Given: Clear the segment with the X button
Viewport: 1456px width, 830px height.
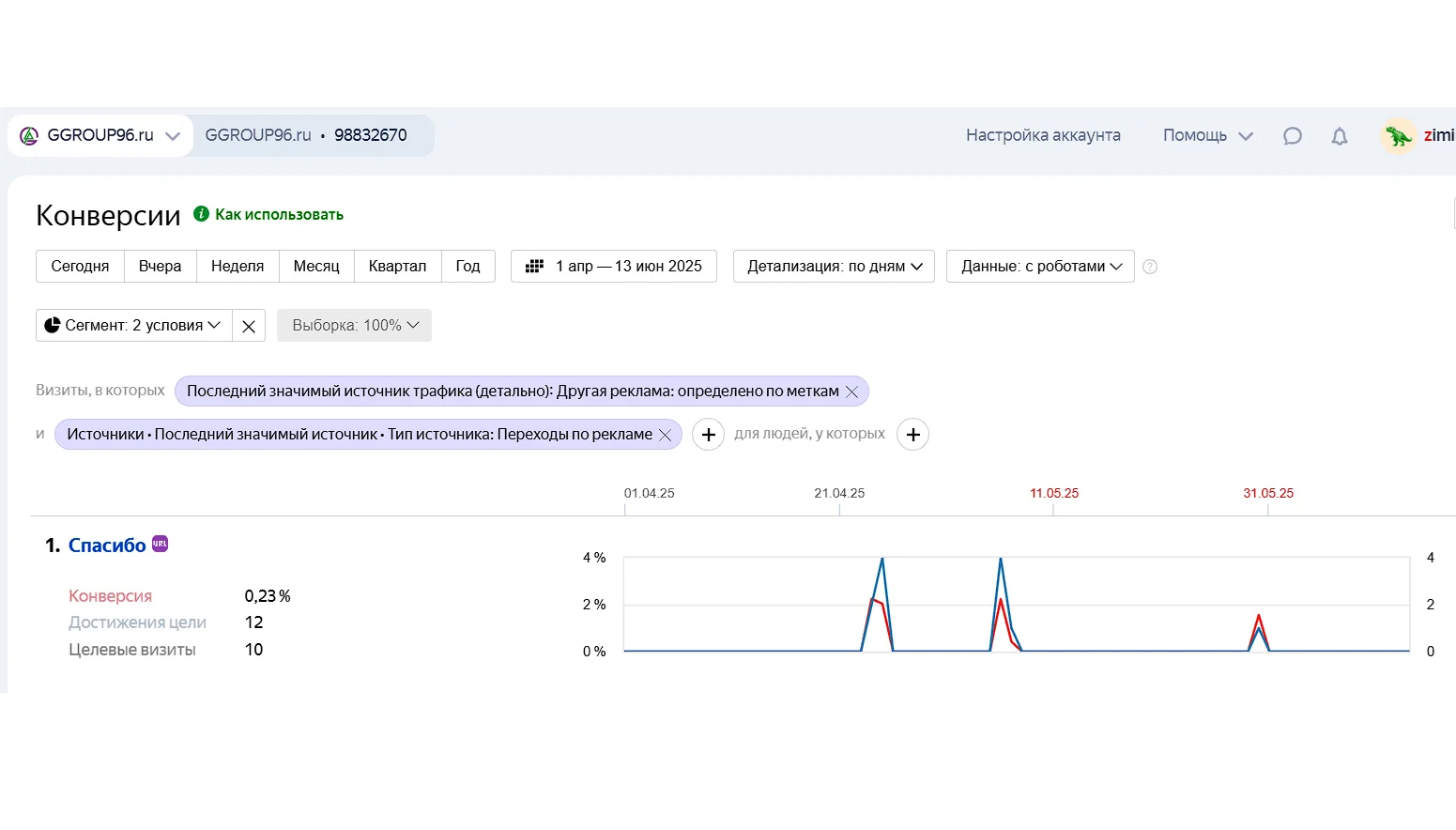Looking at the screenshot, I should tap(249, 326).
